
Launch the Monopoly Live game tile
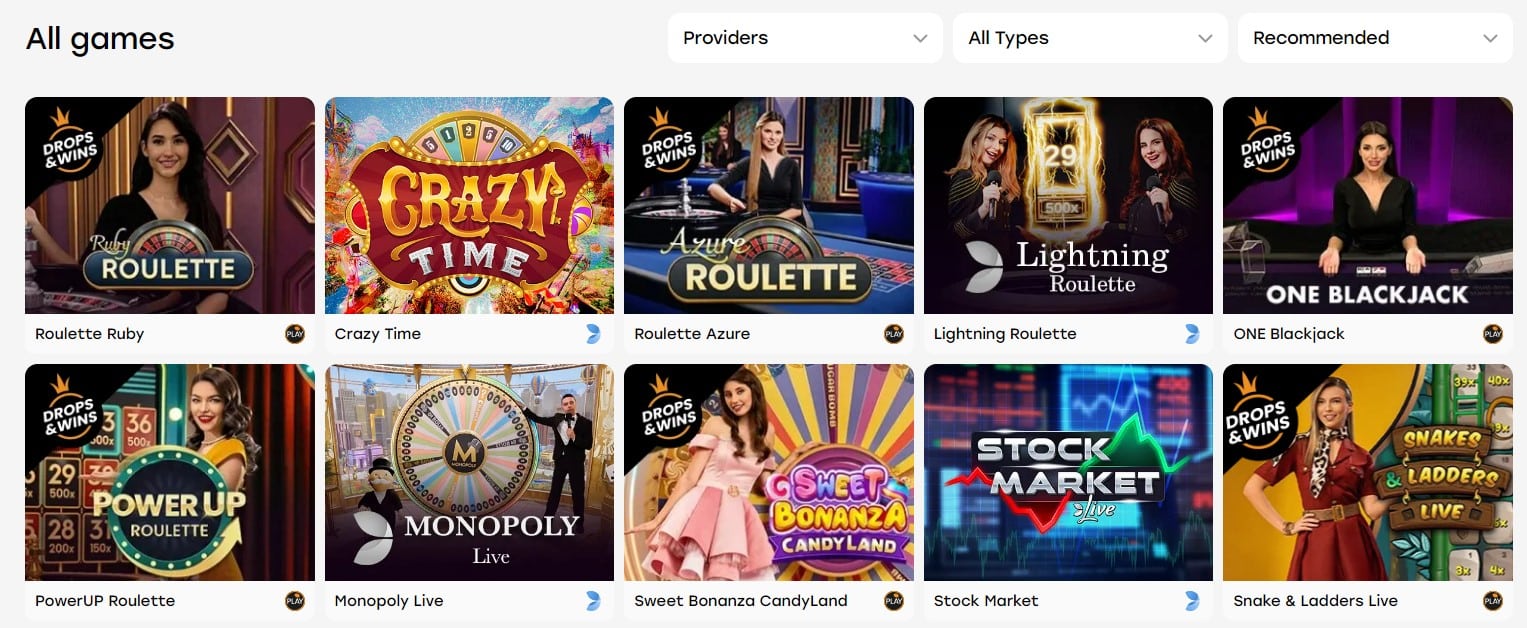coord(469,472)
